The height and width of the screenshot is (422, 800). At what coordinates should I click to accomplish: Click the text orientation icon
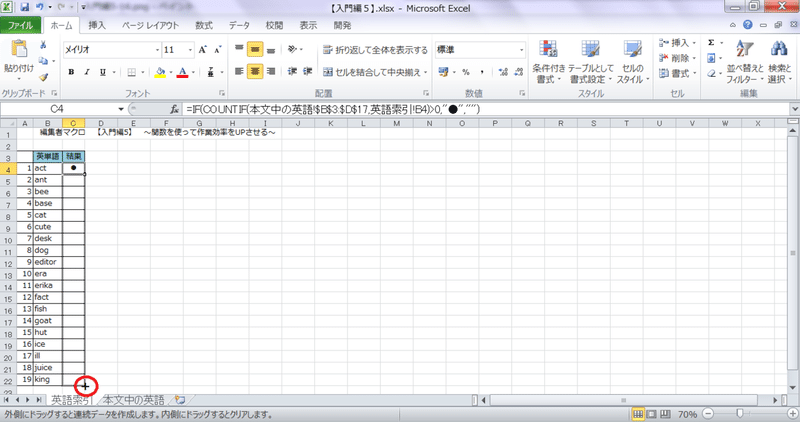(292, 49)
